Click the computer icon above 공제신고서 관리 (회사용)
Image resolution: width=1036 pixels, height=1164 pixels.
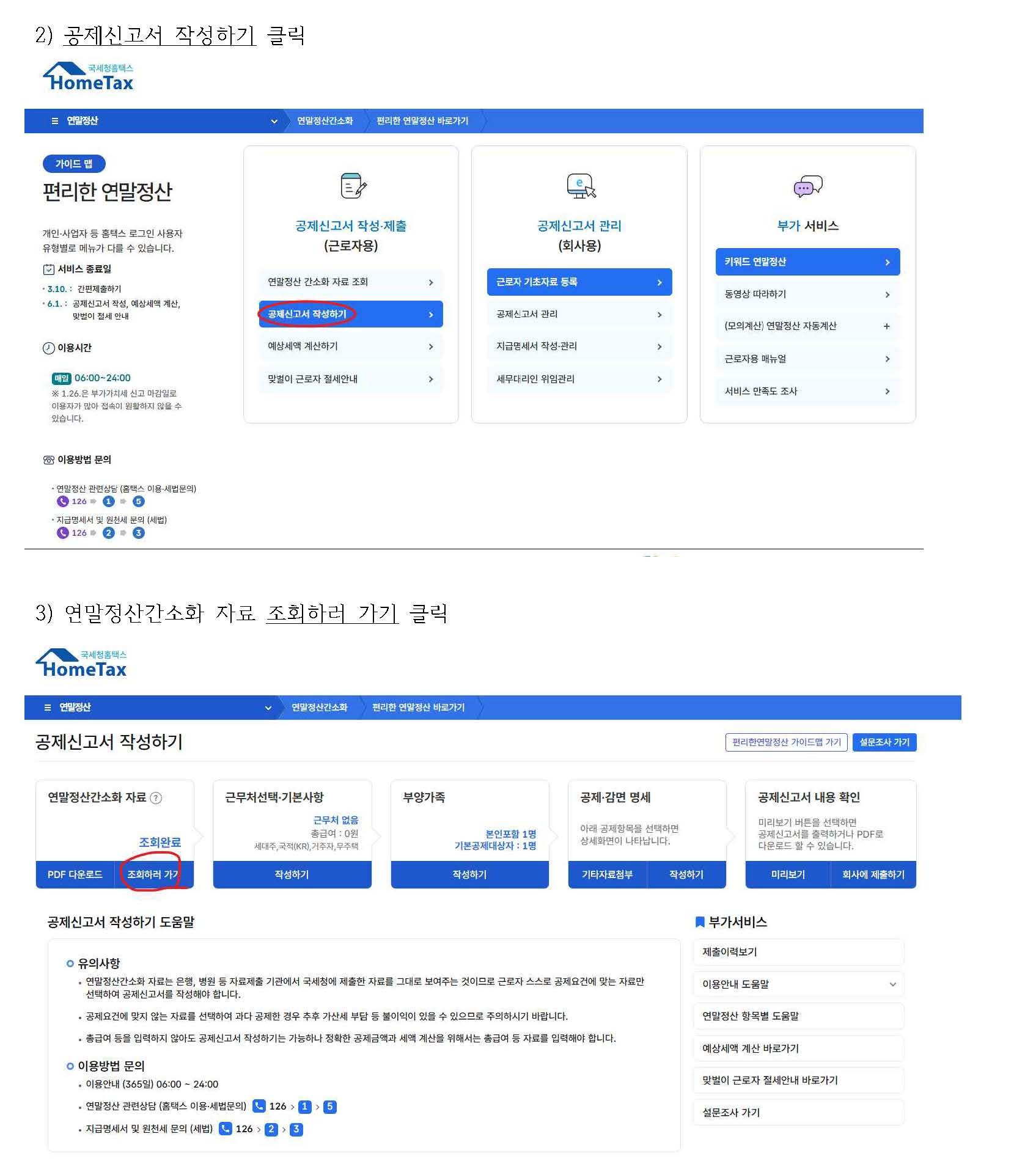pyautogui.click(x=581, y=186)
